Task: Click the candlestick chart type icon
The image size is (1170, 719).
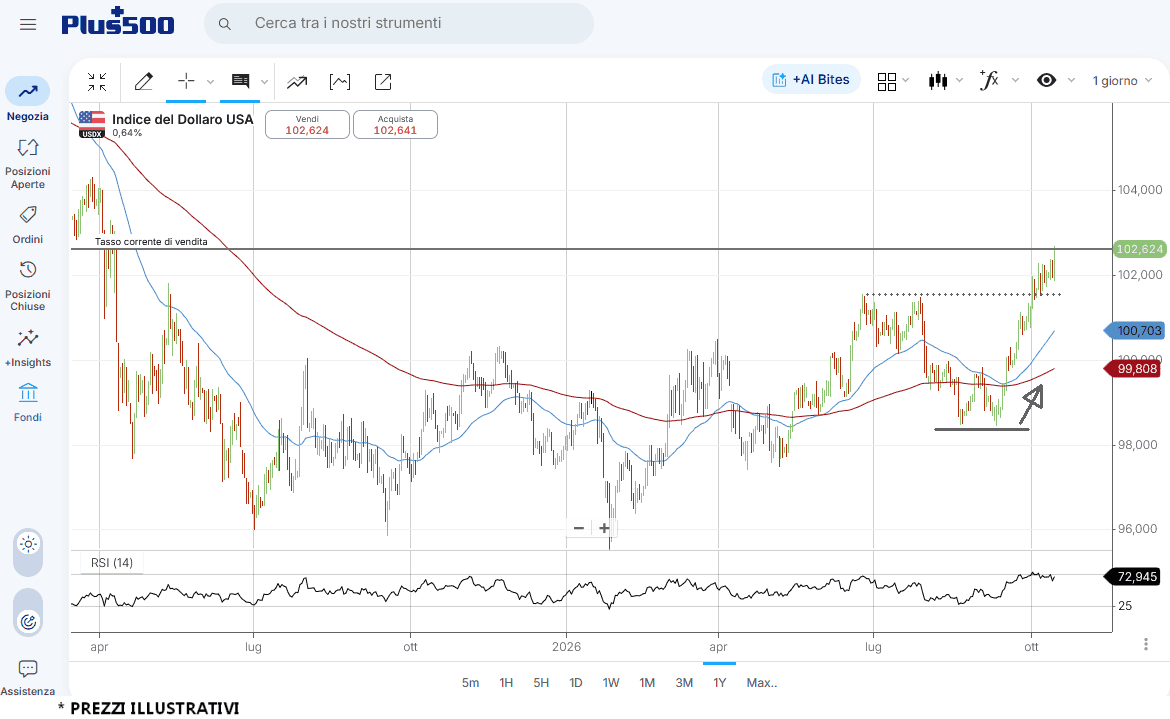Action: (x=938, y=81)
